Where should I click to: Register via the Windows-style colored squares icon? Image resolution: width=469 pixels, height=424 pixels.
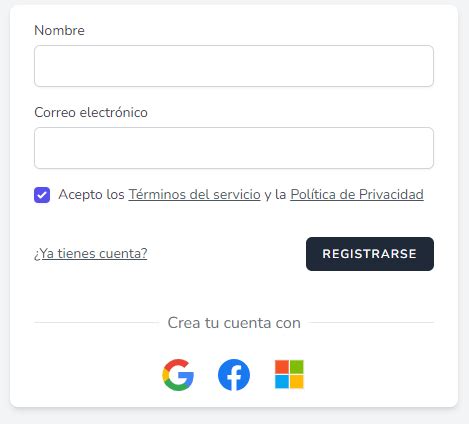coord(289,374)
